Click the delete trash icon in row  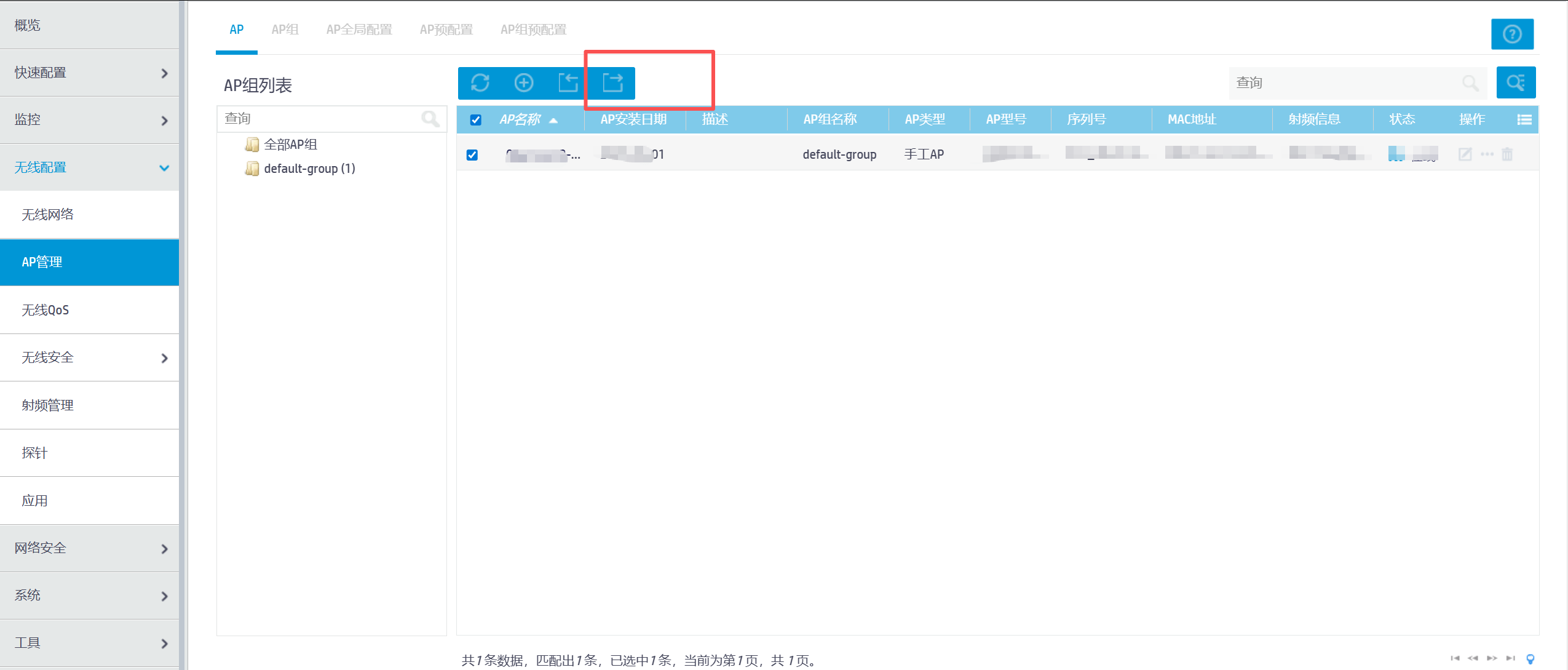click(1507, 154)
